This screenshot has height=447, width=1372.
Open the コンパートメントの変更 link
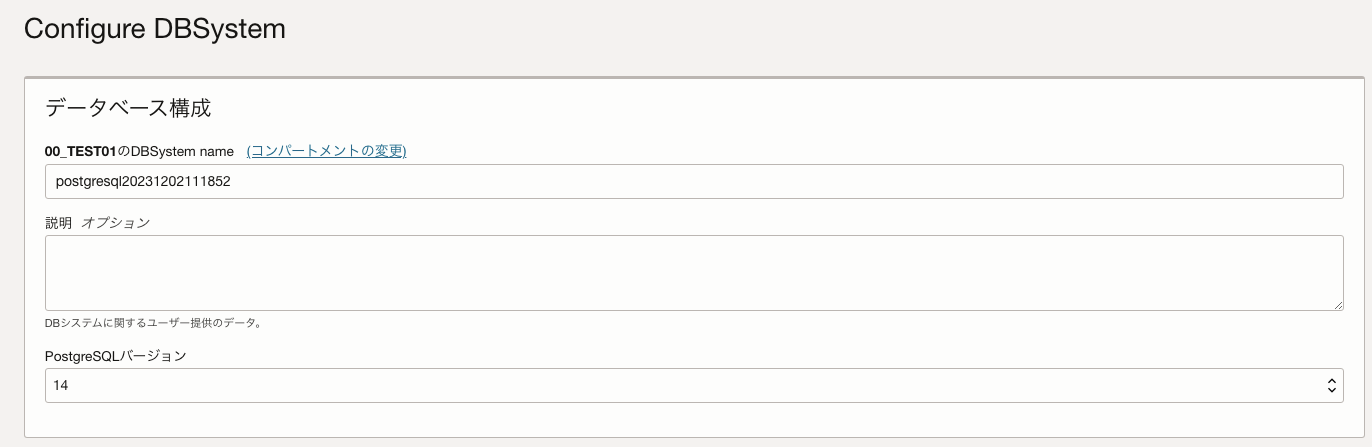[x=326, y=151]
